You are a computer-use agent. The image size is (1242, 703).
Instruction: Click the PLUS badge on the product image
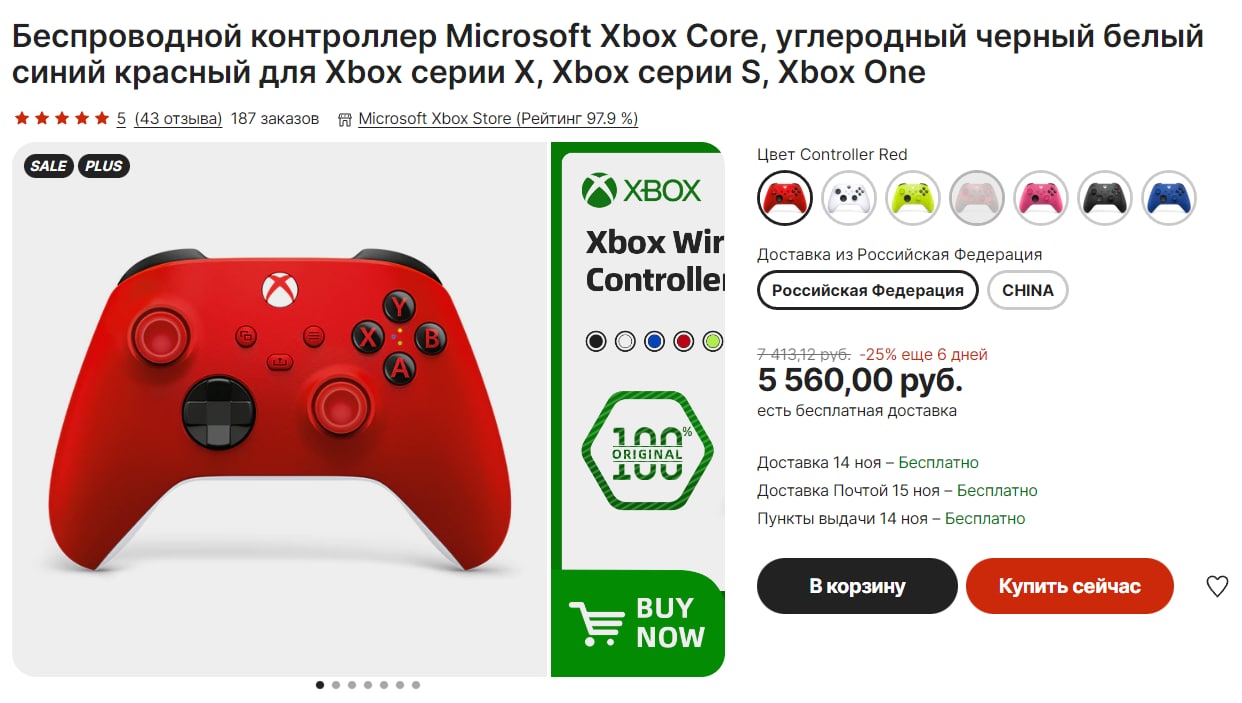(x=103, y=166)
